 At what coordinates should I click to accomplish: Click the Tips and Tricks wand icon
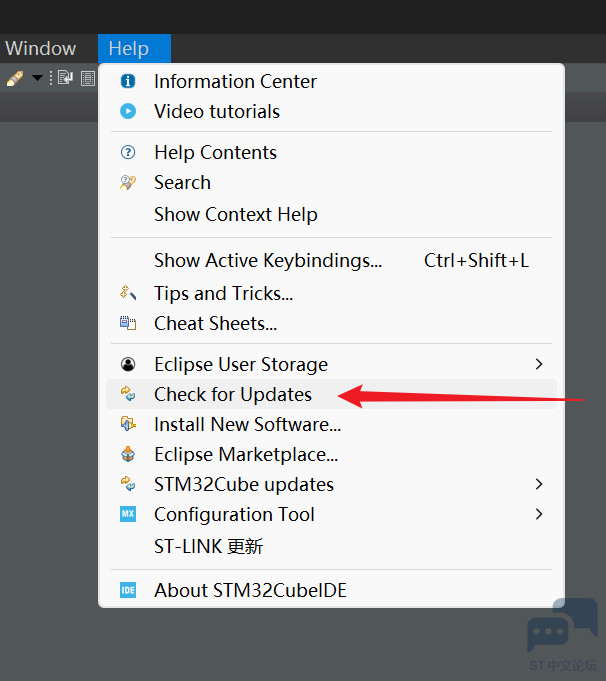(x=128, y=293)
